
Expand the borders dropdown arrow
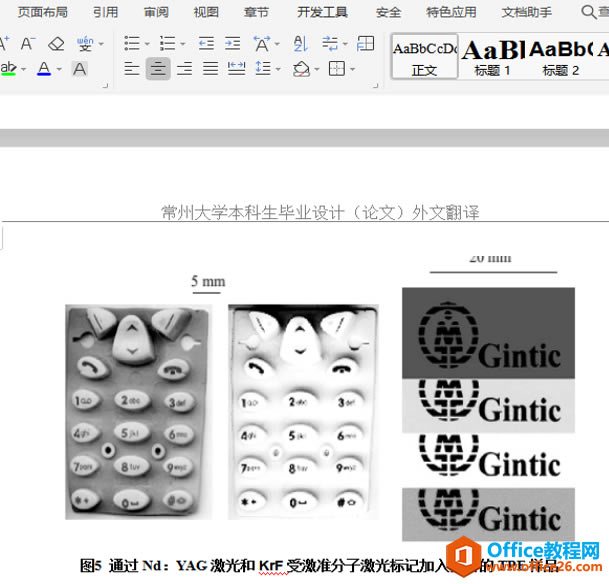(353, 70)
